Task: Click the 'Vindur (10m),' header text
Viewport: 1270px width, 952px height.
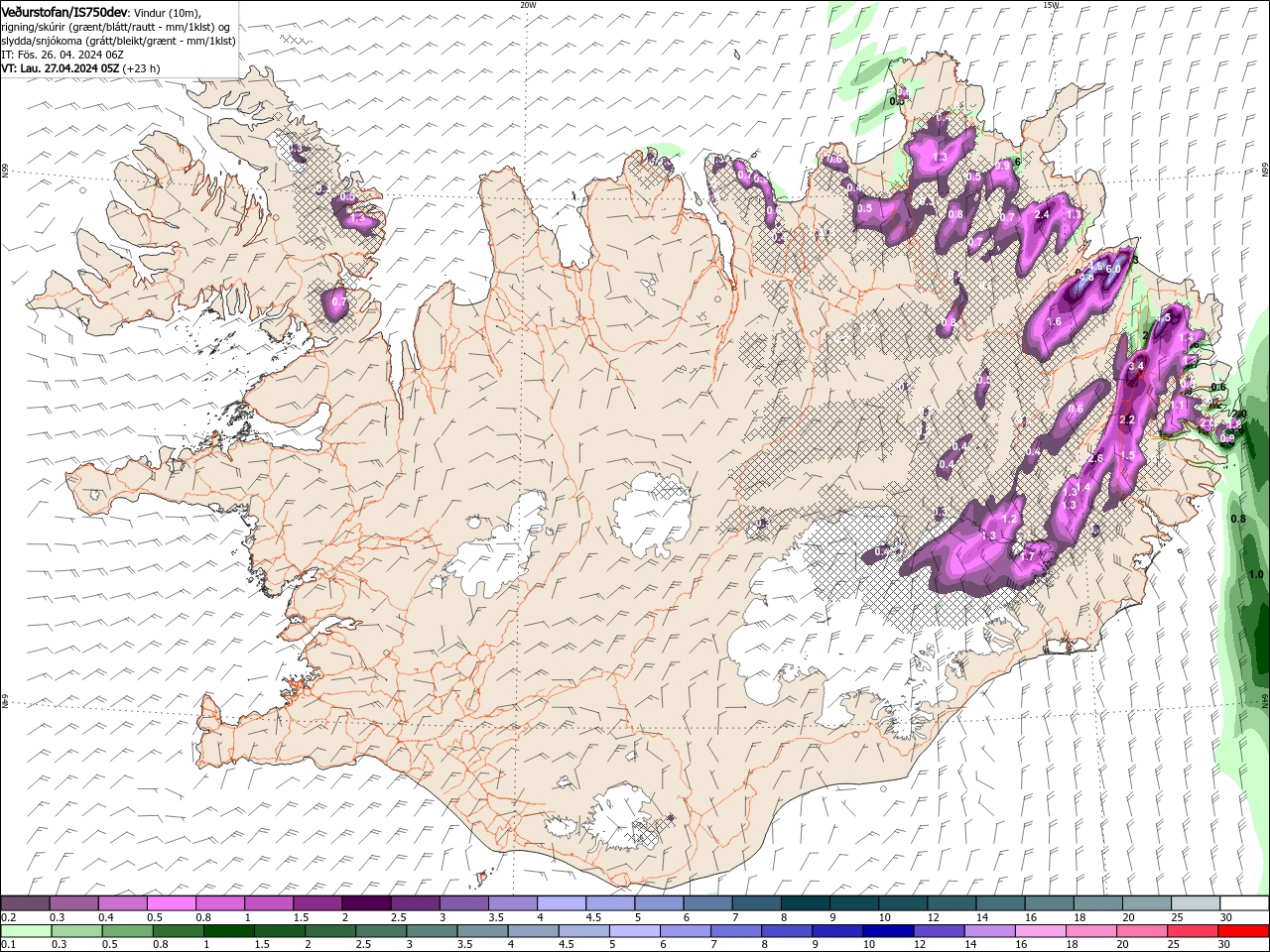Action: [167, 13]
